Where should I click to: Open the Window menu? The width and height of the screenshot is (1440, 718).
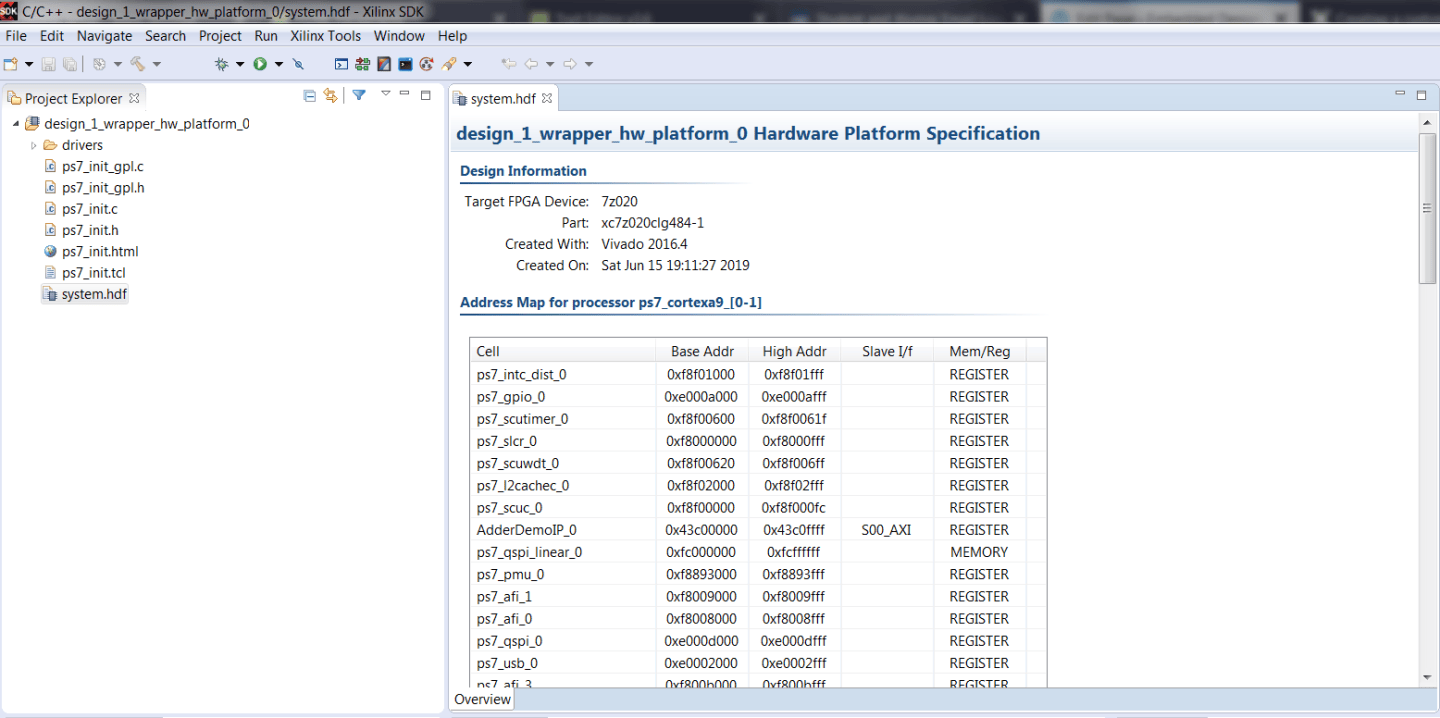coord(399,35)
